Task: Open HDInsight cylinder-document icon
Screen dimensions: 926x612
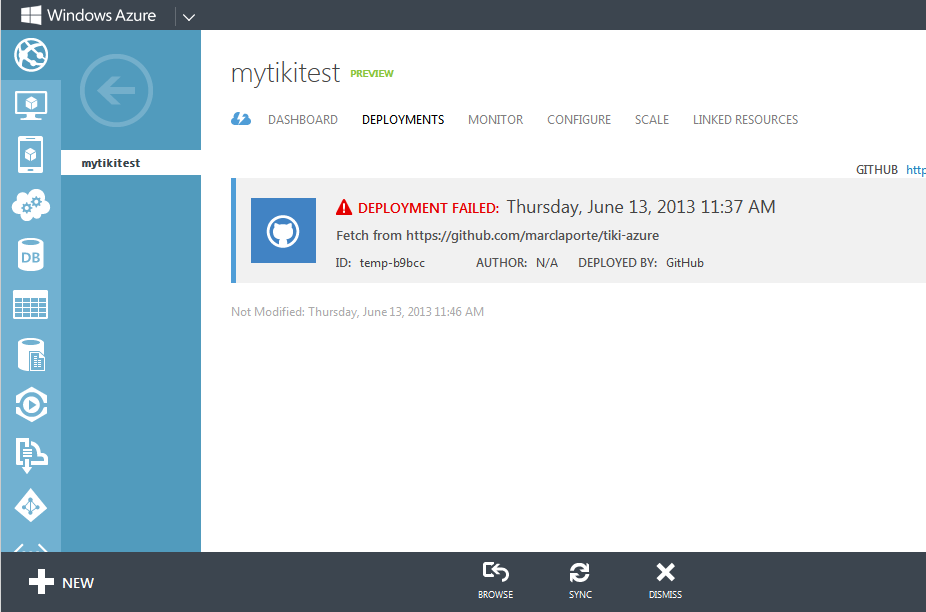Action: (31, 354)
